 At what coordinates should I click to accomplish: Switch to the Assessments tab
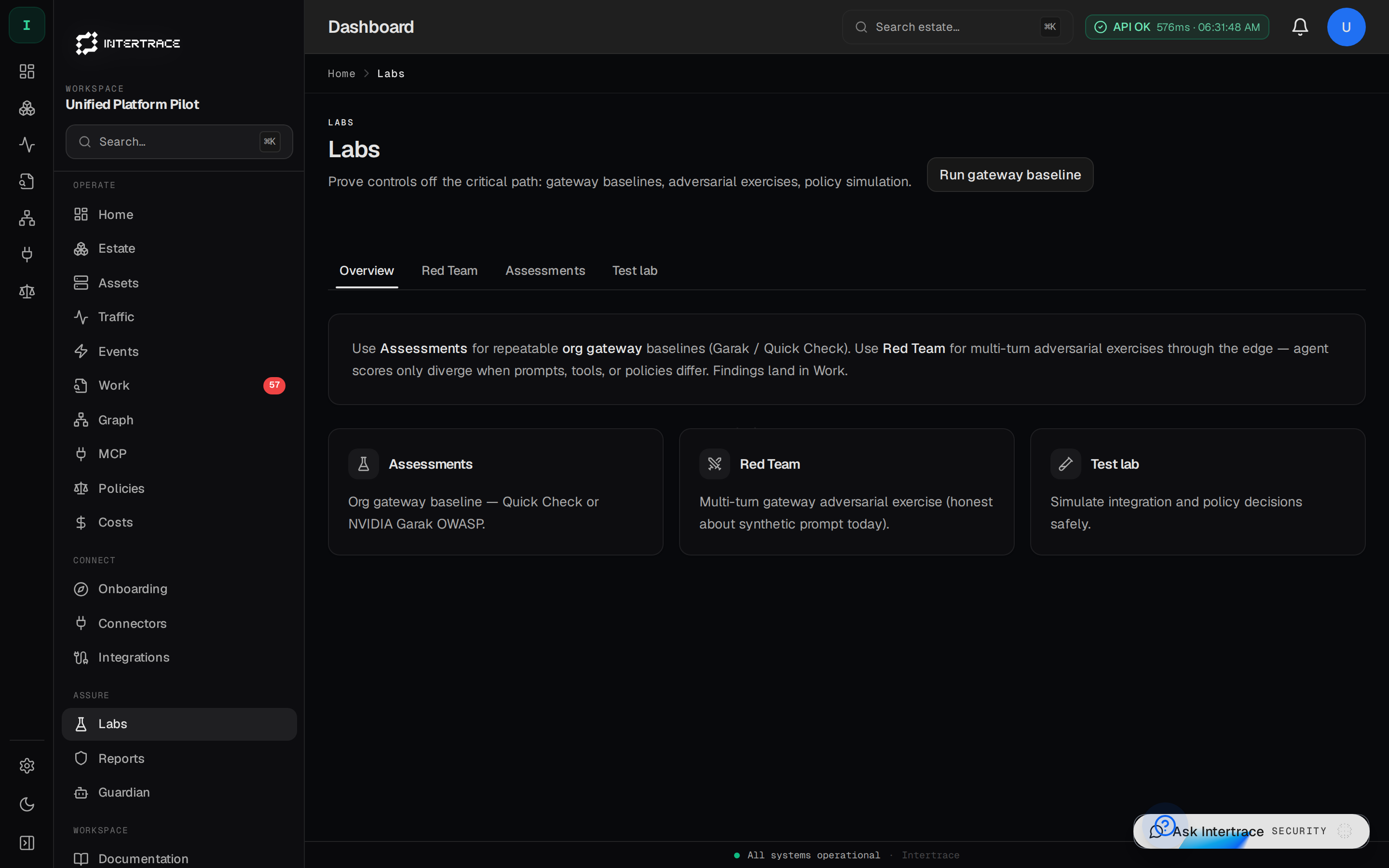tap(545, 271)
